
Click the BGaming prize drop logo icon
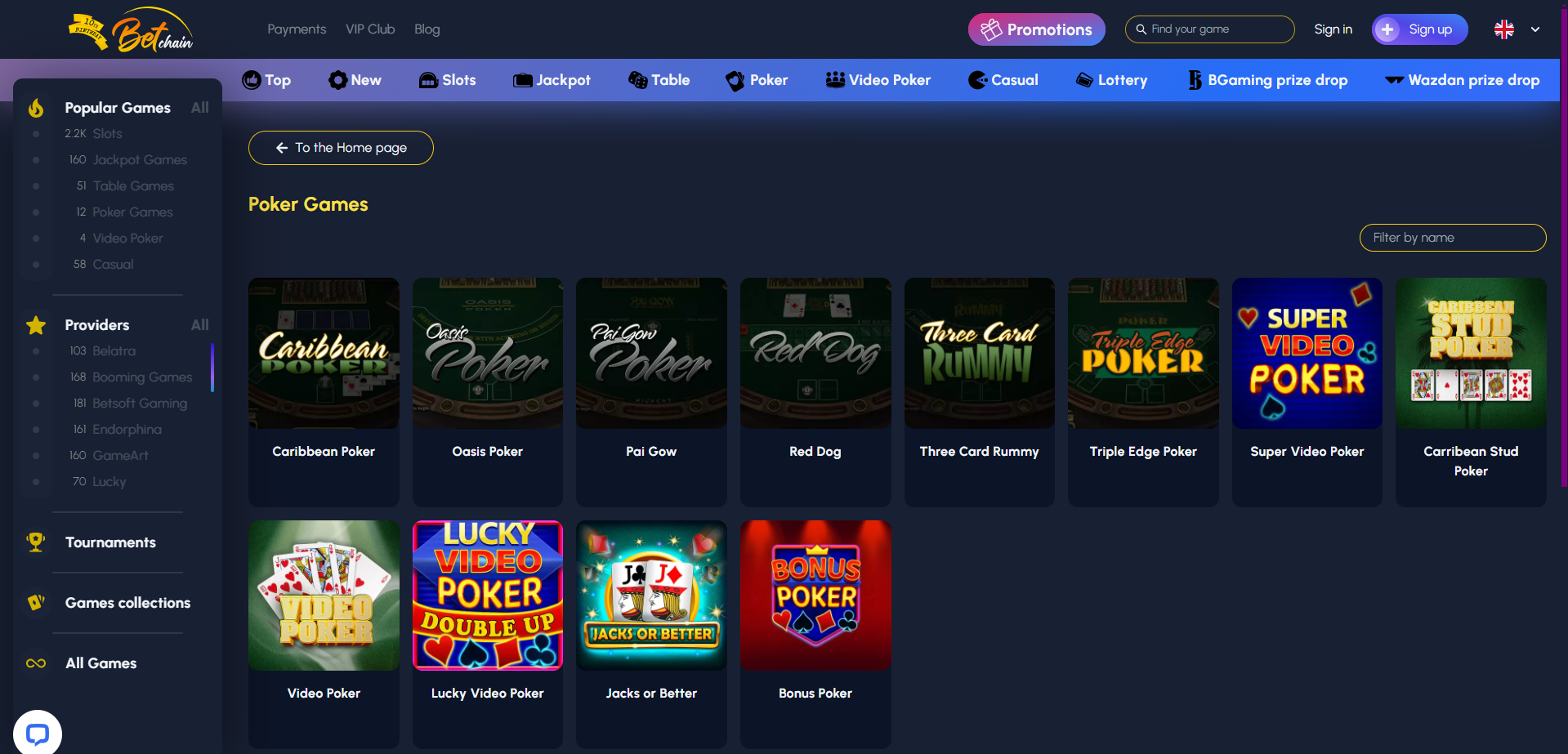coord(1195,80)
